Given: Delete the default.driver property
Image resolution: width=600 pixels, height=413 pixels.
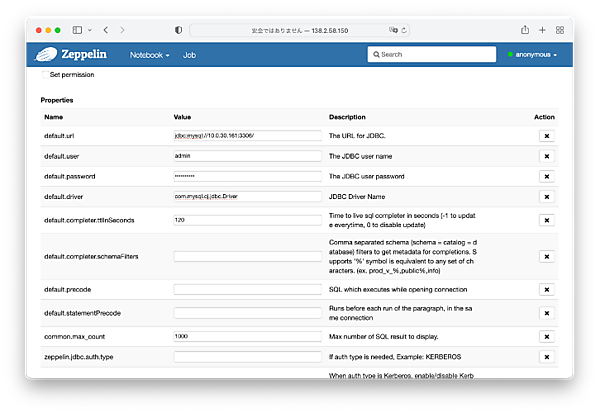Looking at the screenshot, I should pyautogui.click(x=546, y=197).
